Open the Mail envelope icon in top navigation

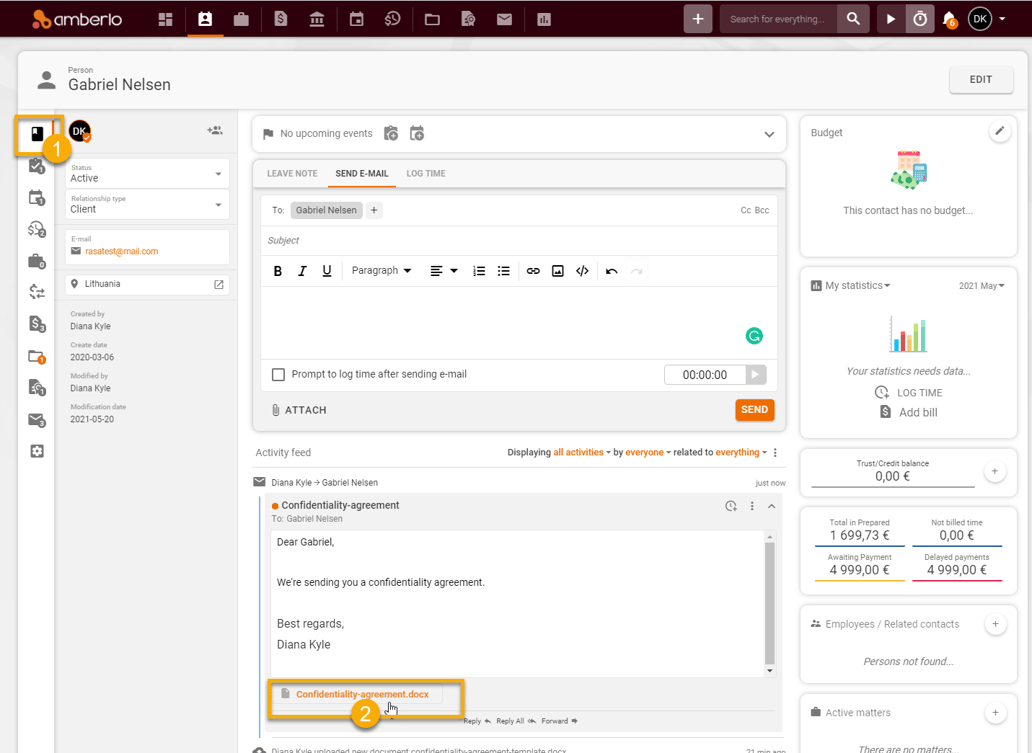[504, 18]
